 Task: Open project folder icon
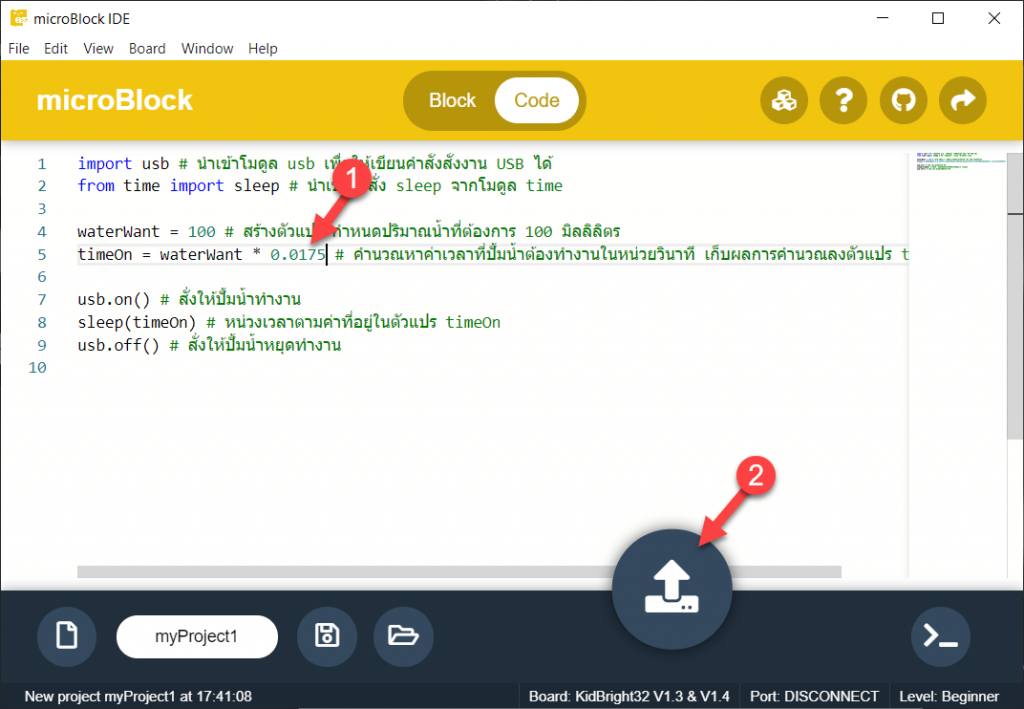click(403, 637)
